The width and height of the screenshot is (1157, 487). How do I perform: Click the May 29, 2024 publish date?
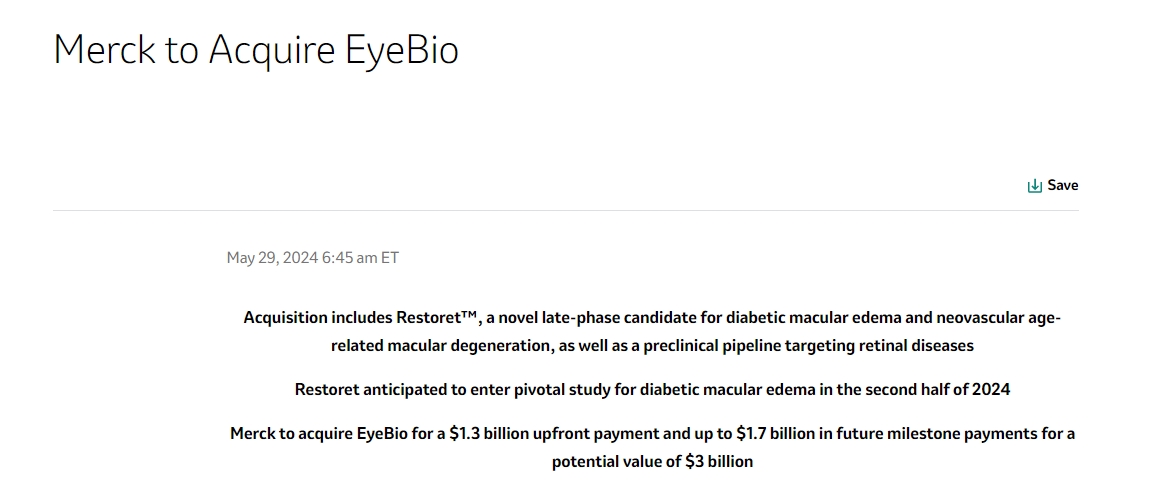(272, 258)
